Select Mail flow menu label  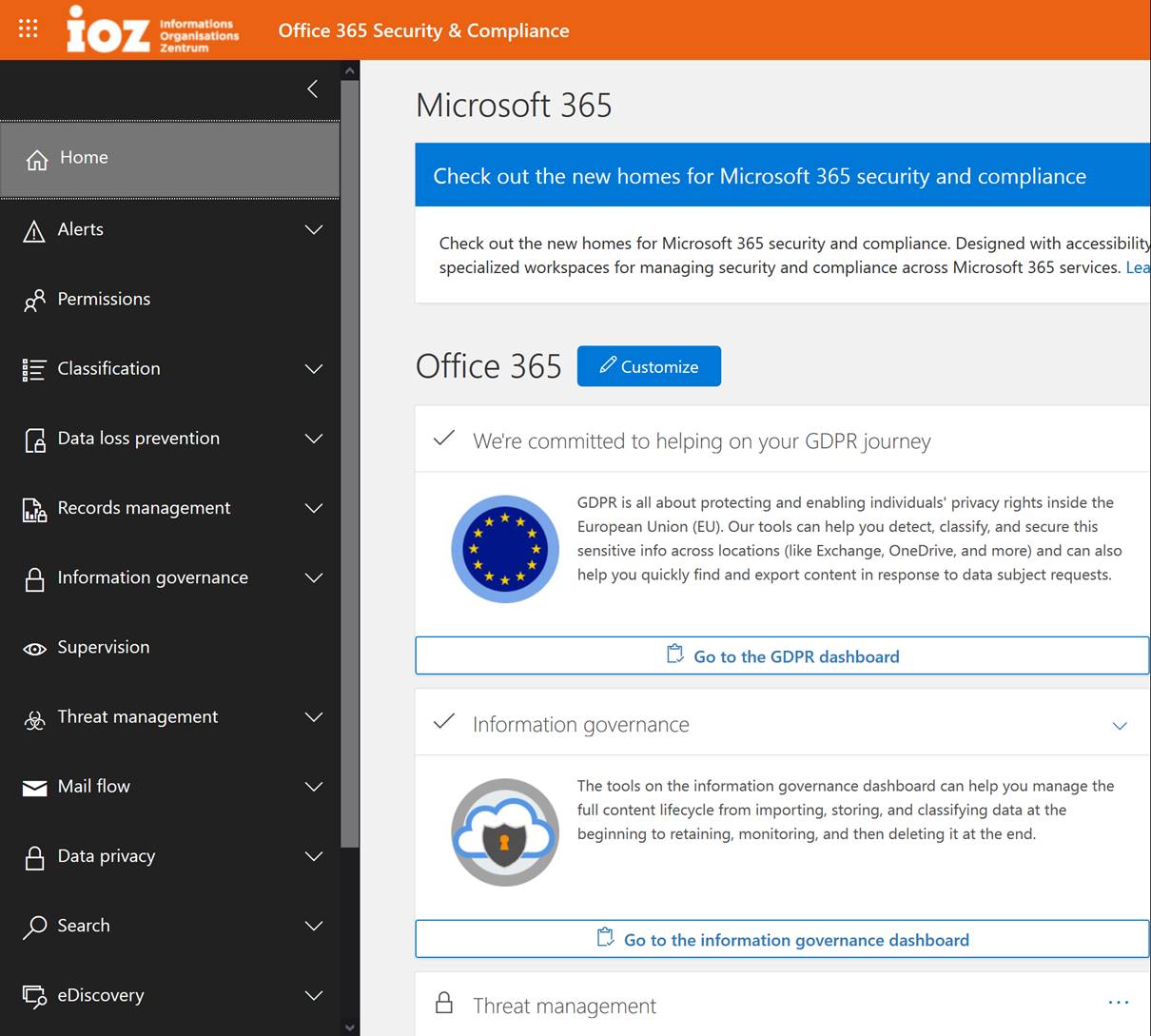(93, 786)
